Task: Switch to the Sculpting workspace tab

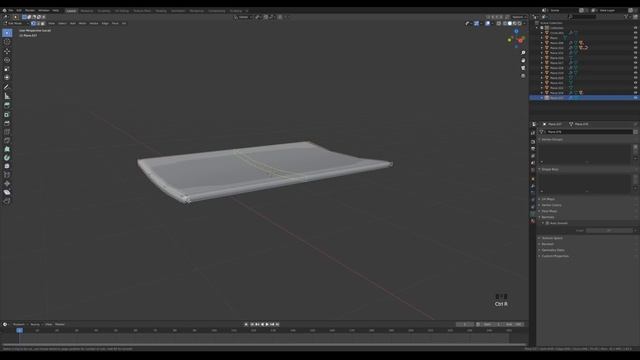Action: (x=104, y=11)
